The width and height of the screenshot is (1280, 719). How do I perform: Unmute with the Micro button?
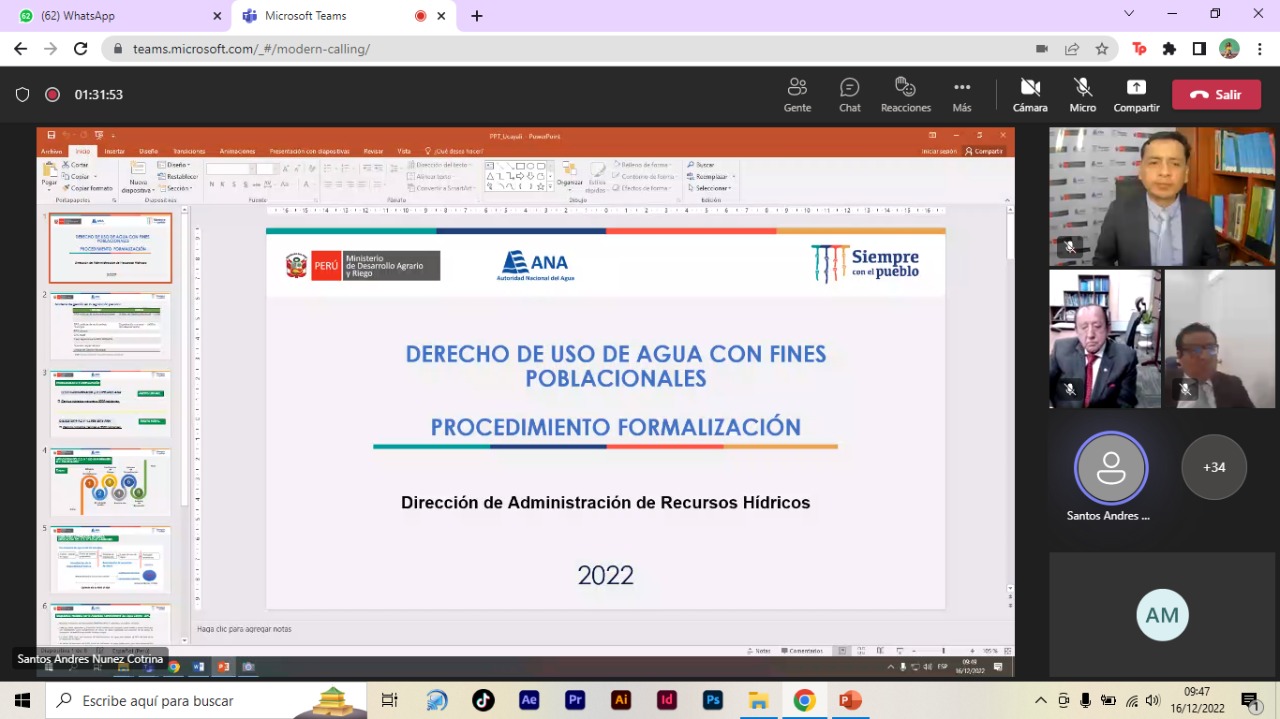click(1082, 95)
